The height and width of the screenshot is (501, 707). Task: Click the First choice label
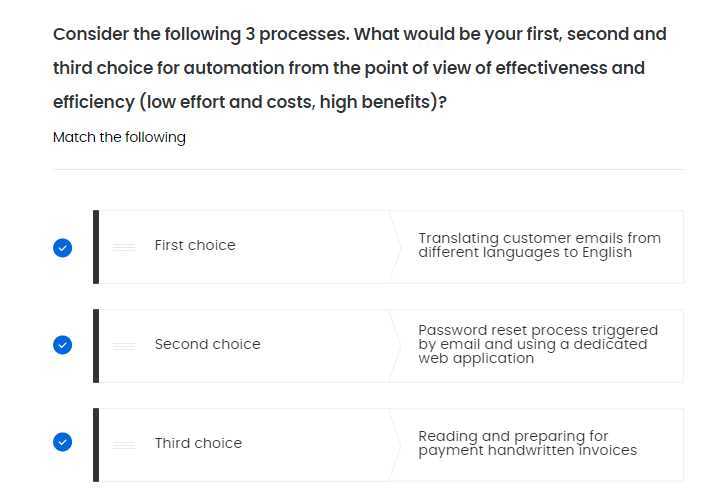coord(195,245)
